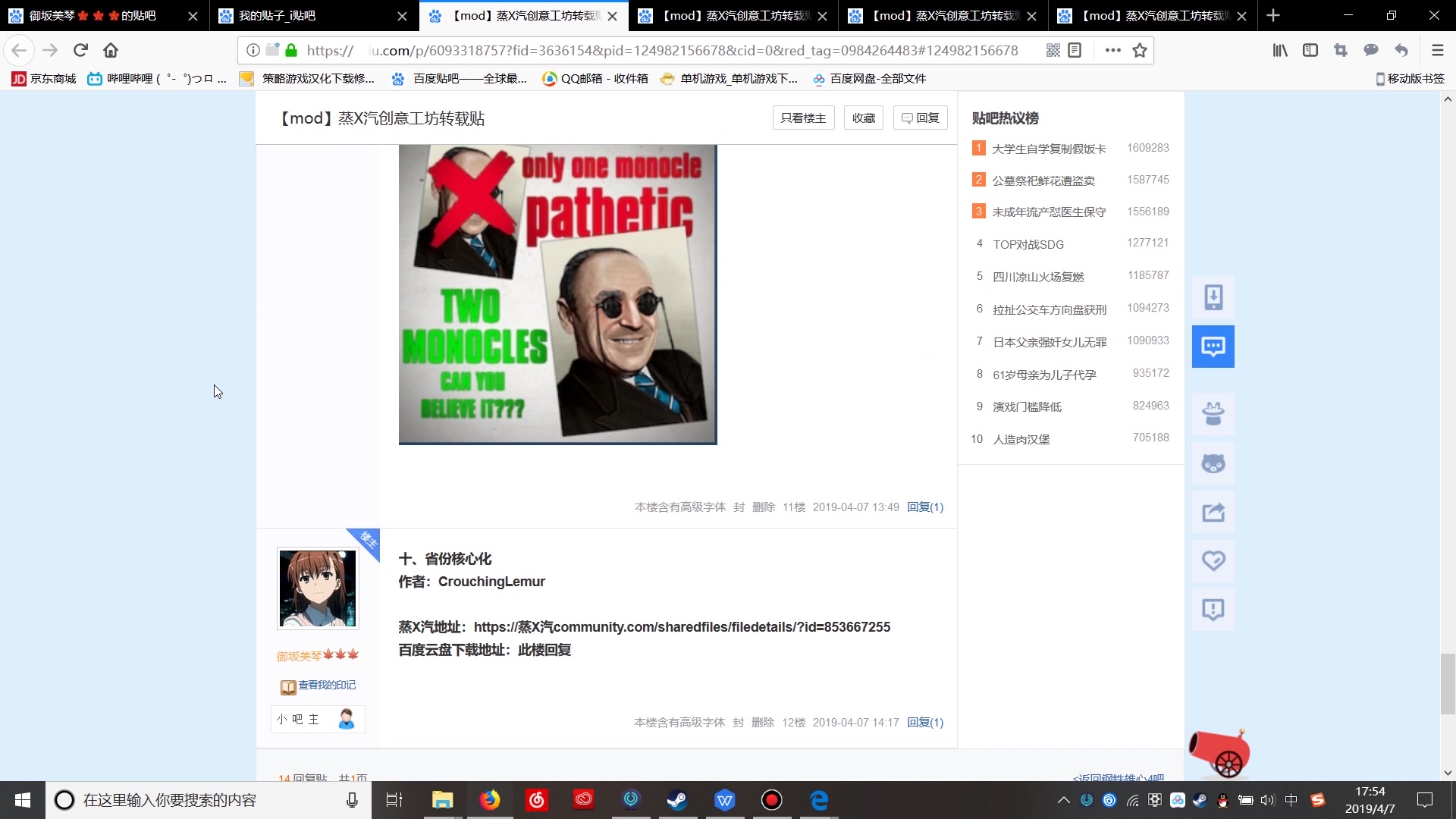Click the Windows search box
This screenshot has width=1456, height=819.
point(209,800)
